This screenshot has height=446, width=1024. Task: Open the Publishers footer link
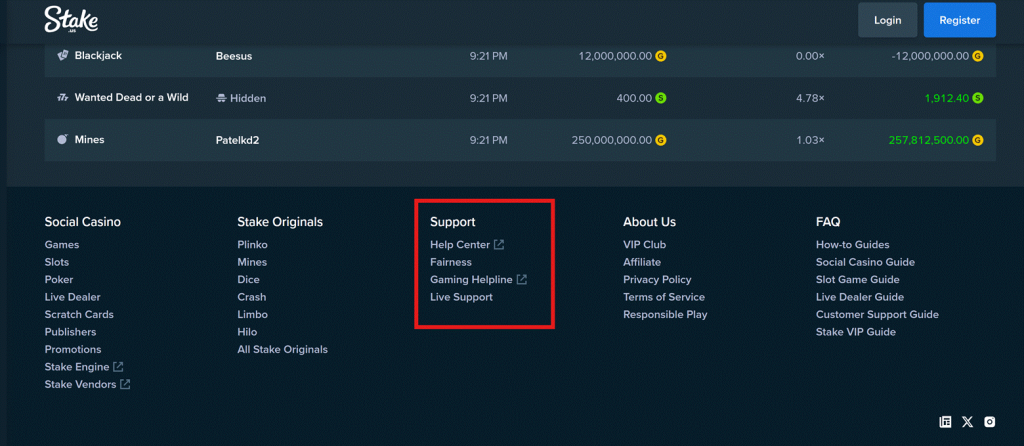[x=71, y=332]
